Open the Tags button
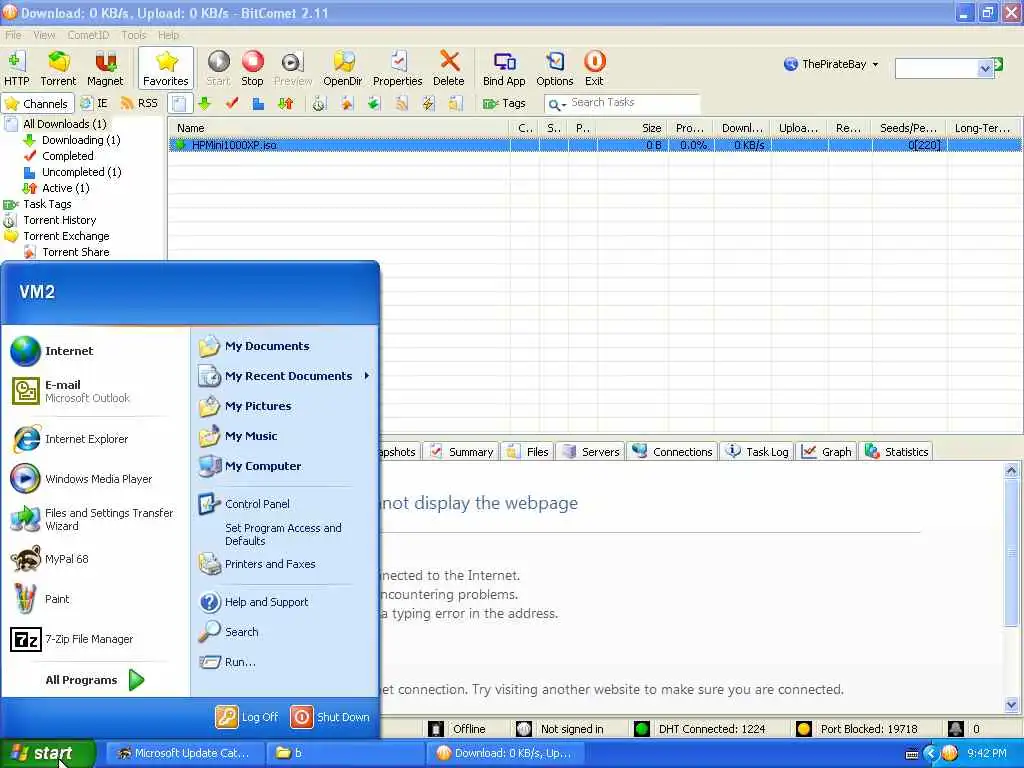 pyautogui.click(x=504, y=103)
